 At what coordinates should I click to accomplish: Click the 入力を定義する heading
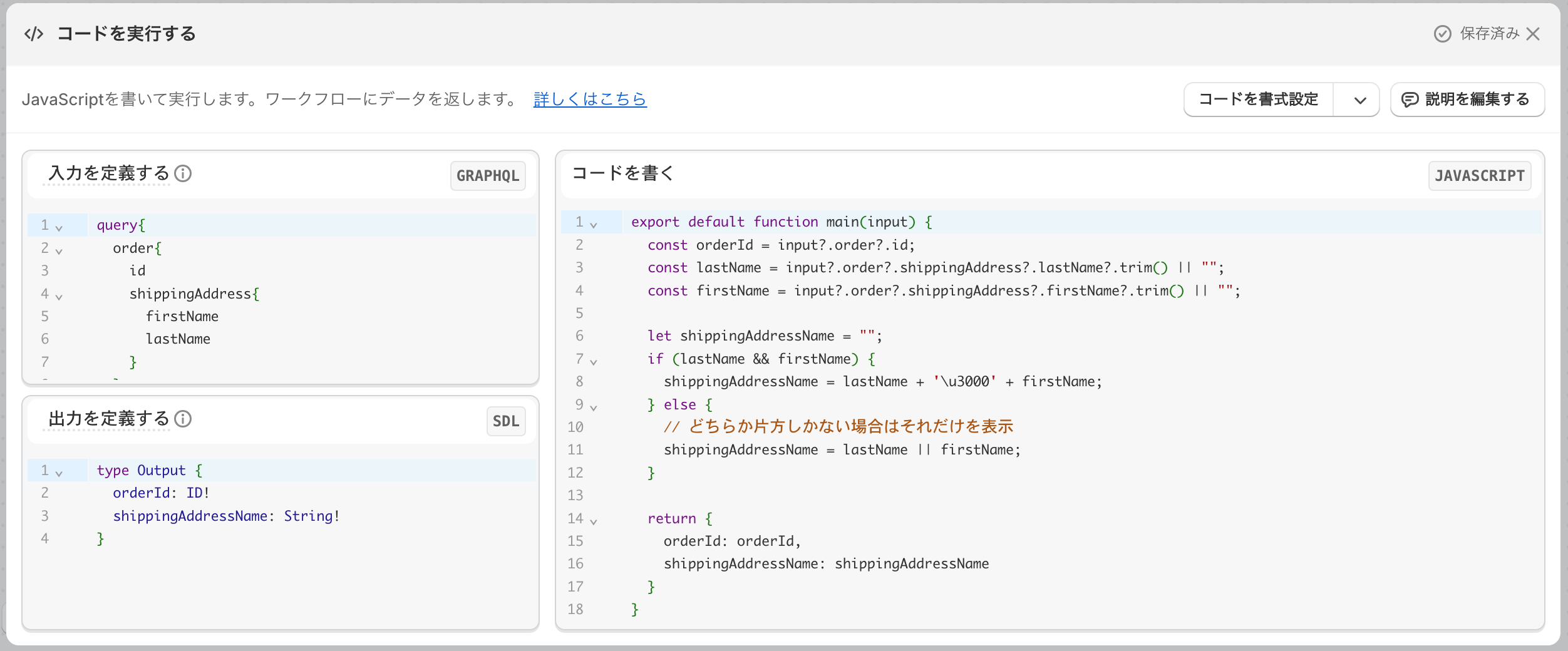[109, 173]
